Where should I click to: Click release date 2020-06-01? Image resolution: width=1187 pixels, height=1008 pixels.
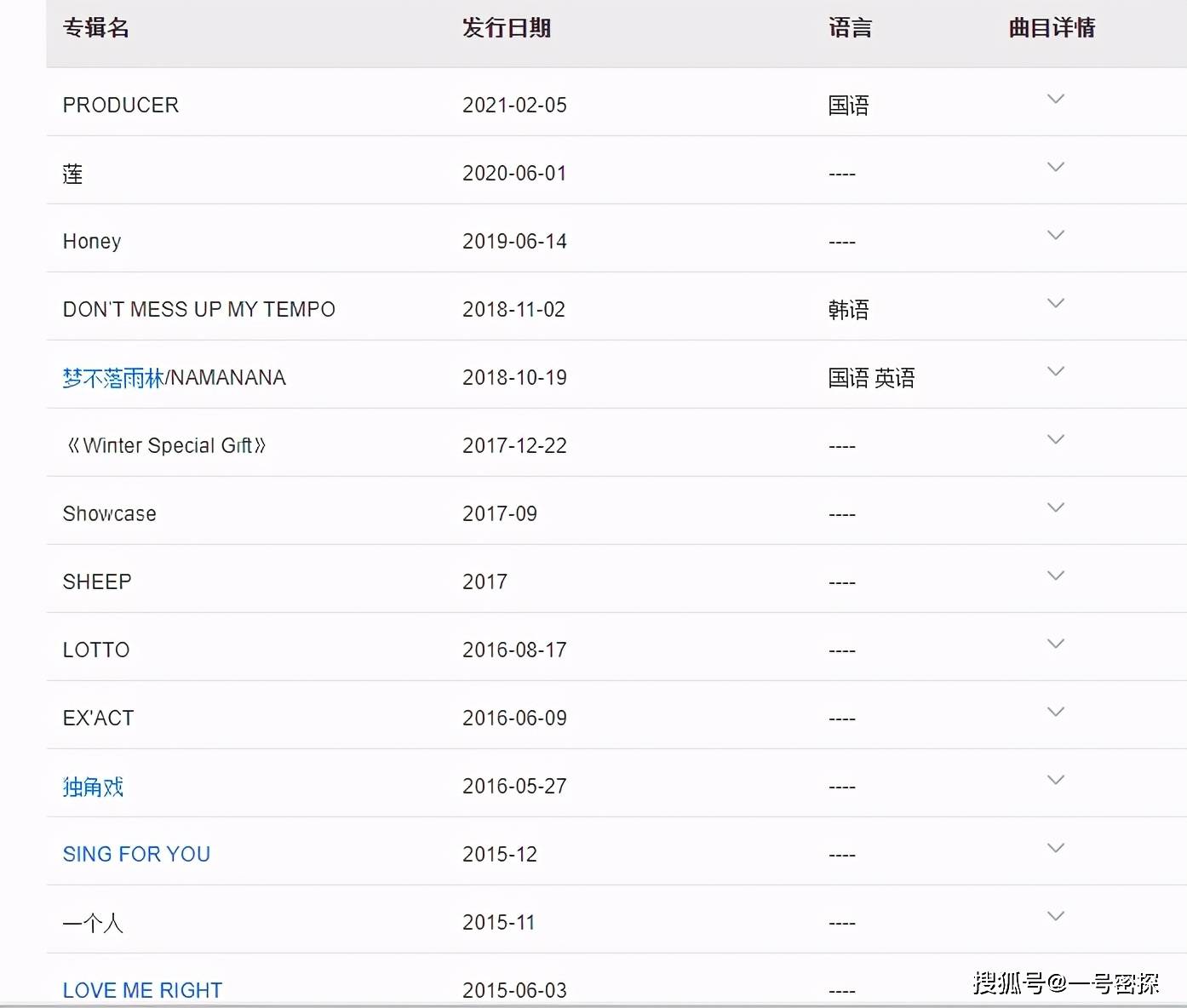point(514,173)
